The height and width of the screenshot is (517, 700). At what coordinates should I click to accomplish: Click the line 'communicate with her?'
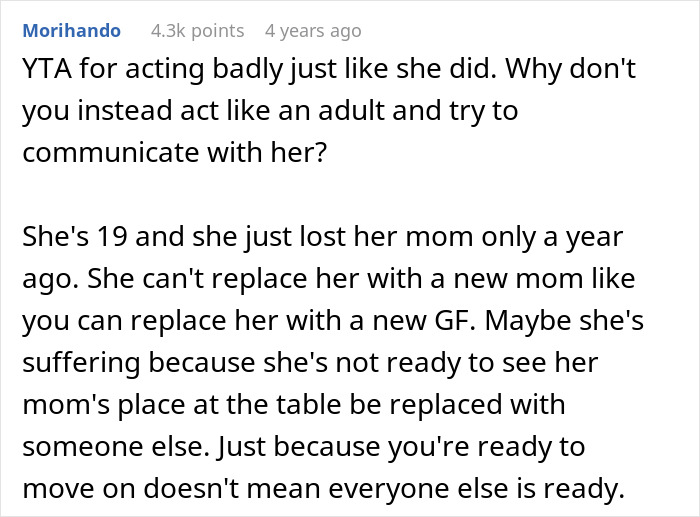[x=175, y=153]
